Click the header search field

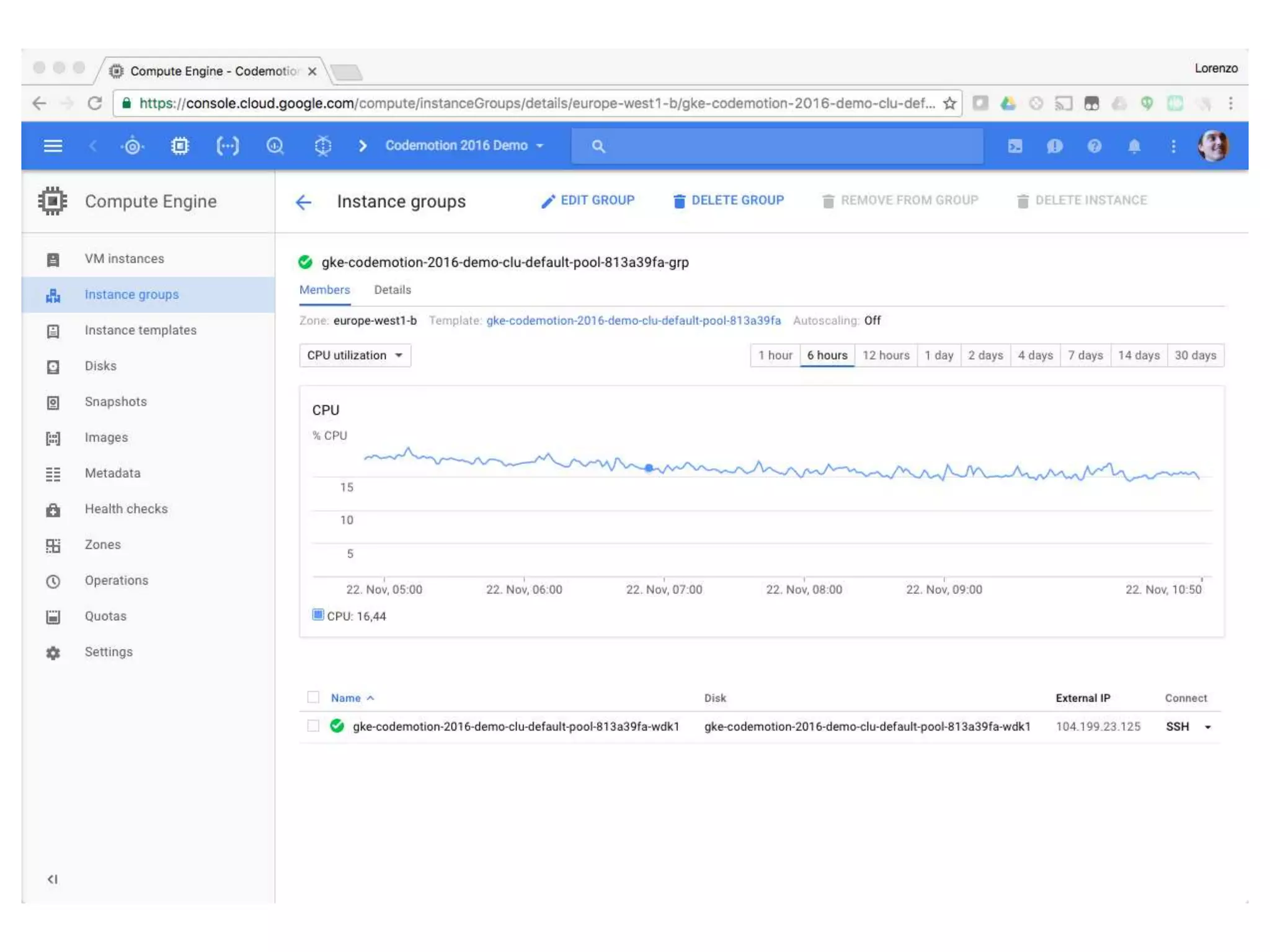pyautogui.click(x=776, y=146)
